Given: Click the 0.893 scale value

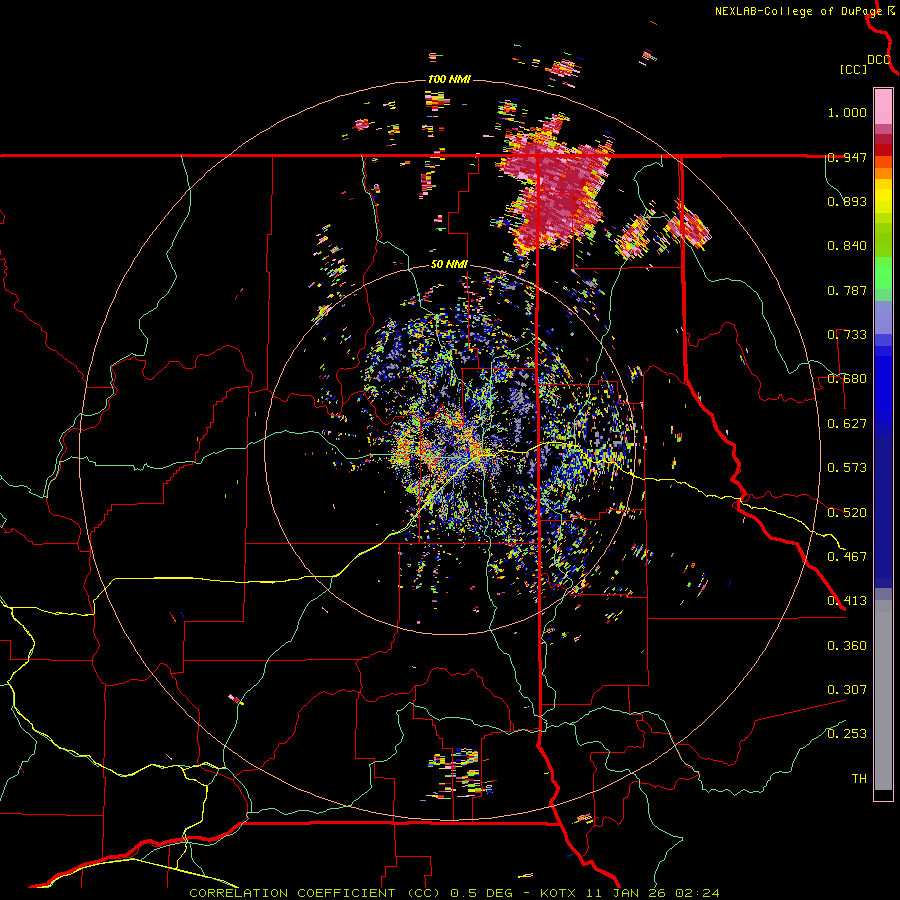Looking at the screenshot, I should click(847, 201).
